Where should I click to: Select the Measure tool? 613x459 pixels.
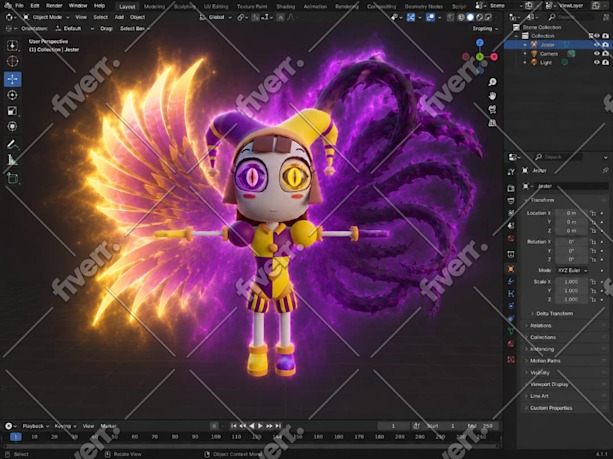pyautogui.click(x=13, y=160)
